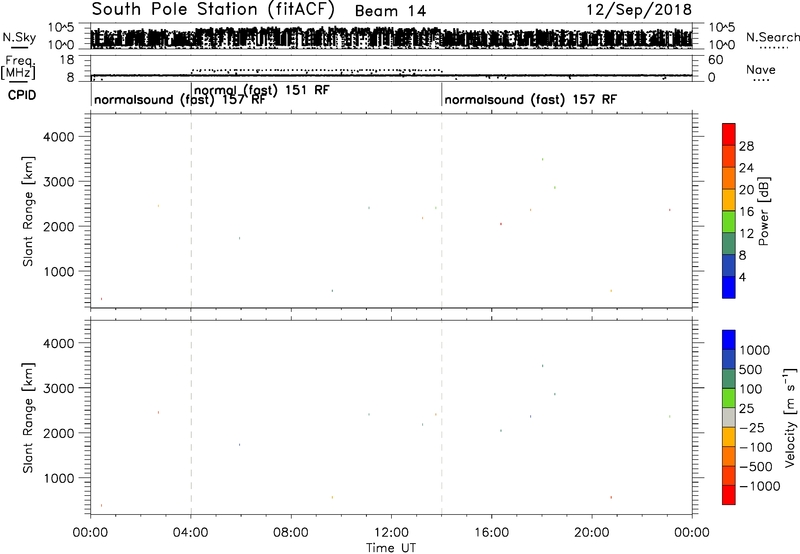Screen dimensions: 800x554
Task: Click the 'Beam 14' label
Action: (x=390, y=11)
